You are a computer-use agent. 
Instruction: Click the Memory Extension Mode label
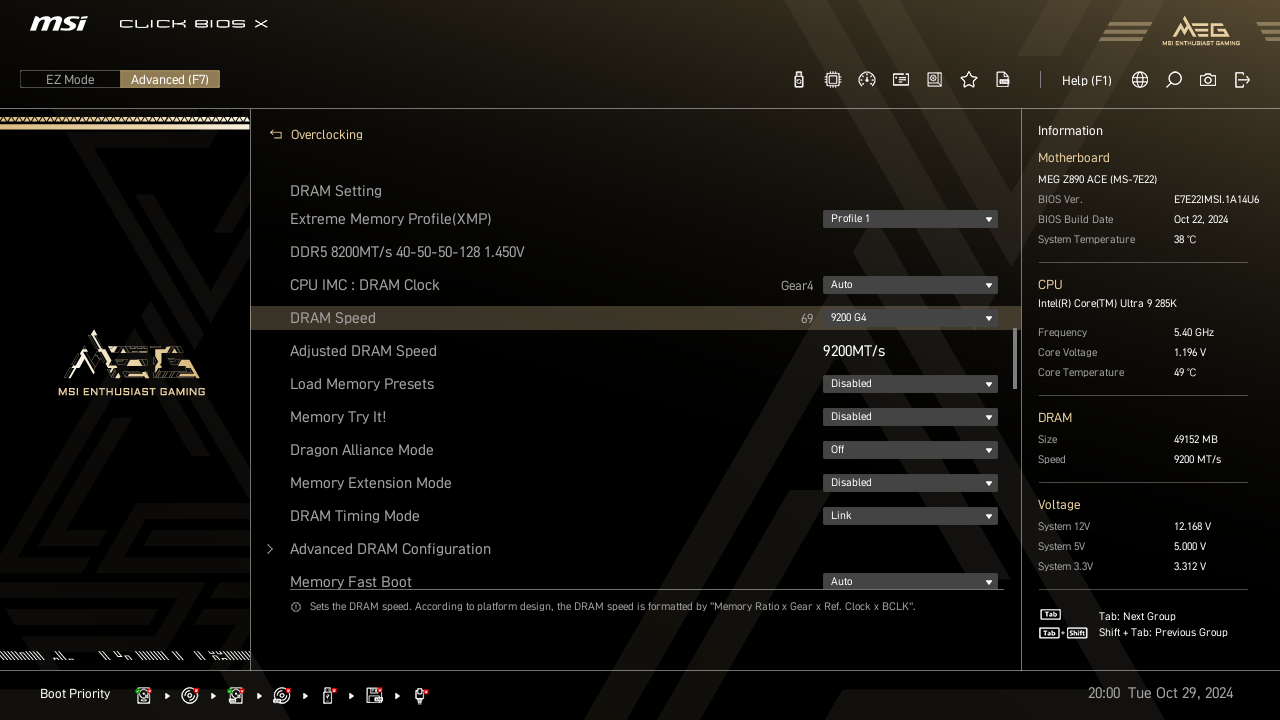[x=371, y=483]
